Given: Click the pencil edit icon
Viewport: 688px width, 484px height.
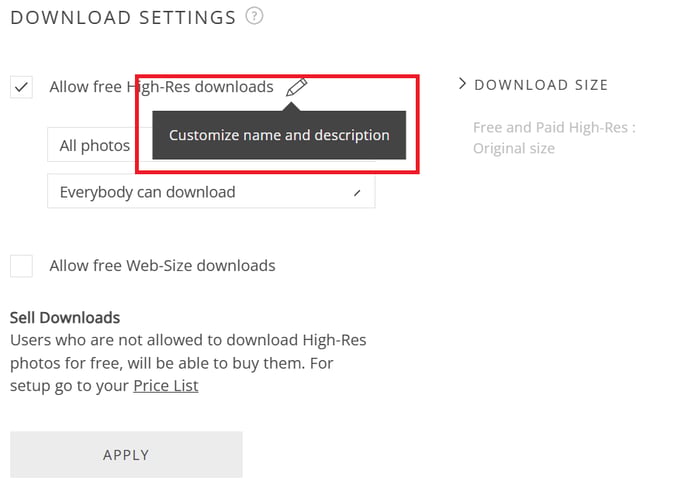Looking at the screenshot, I should pos(297,87).
